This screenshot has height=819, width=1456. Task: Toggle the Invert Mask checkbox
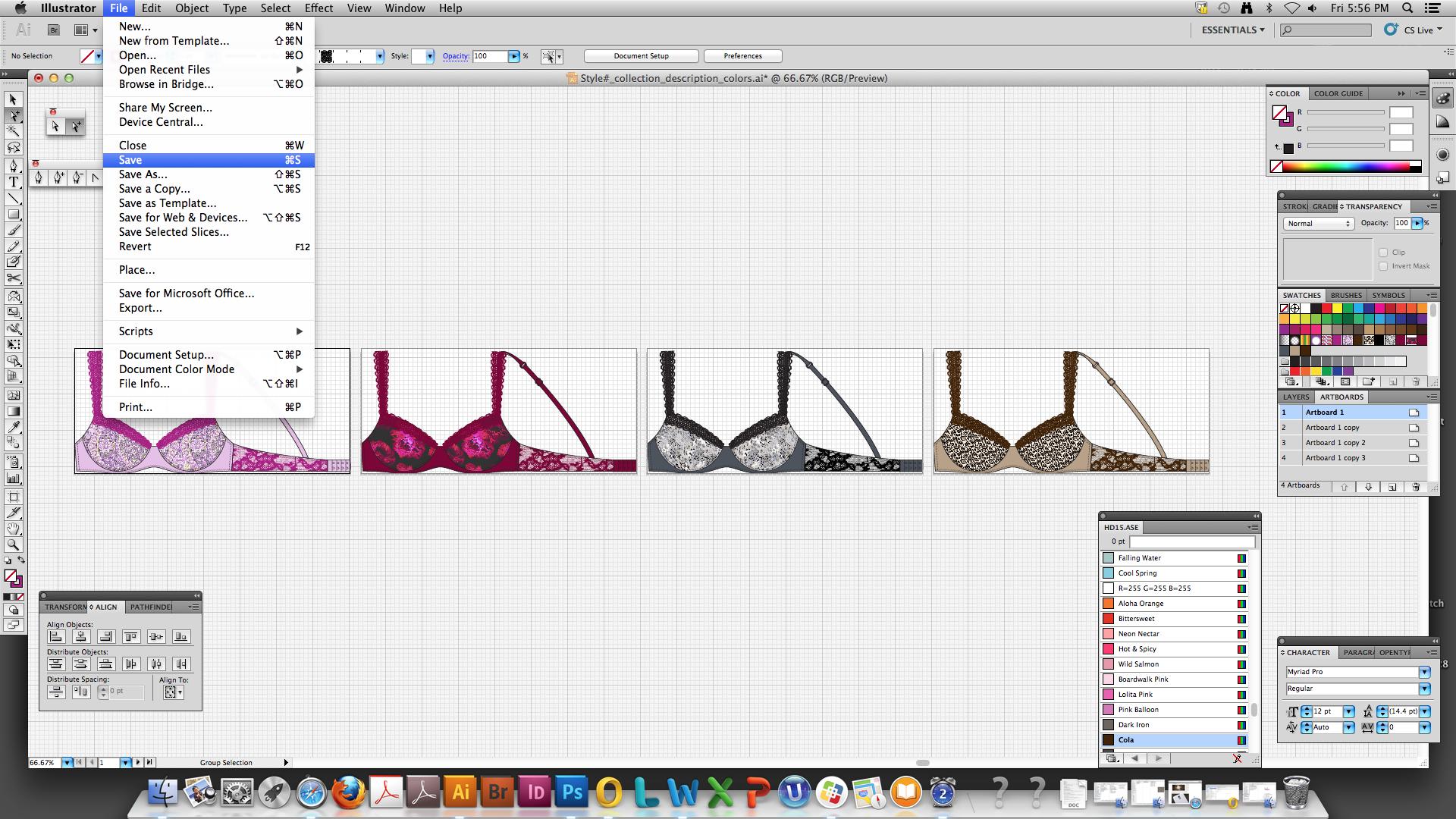tap(1383, 266)
